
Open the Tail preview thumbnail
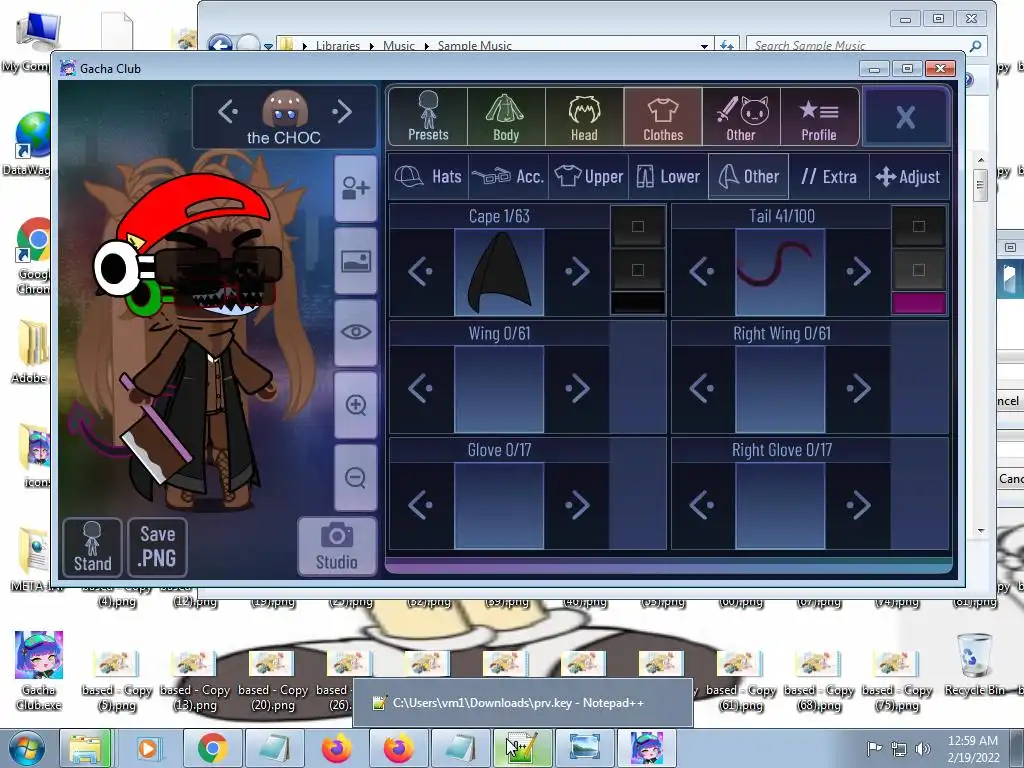(780, 272)
